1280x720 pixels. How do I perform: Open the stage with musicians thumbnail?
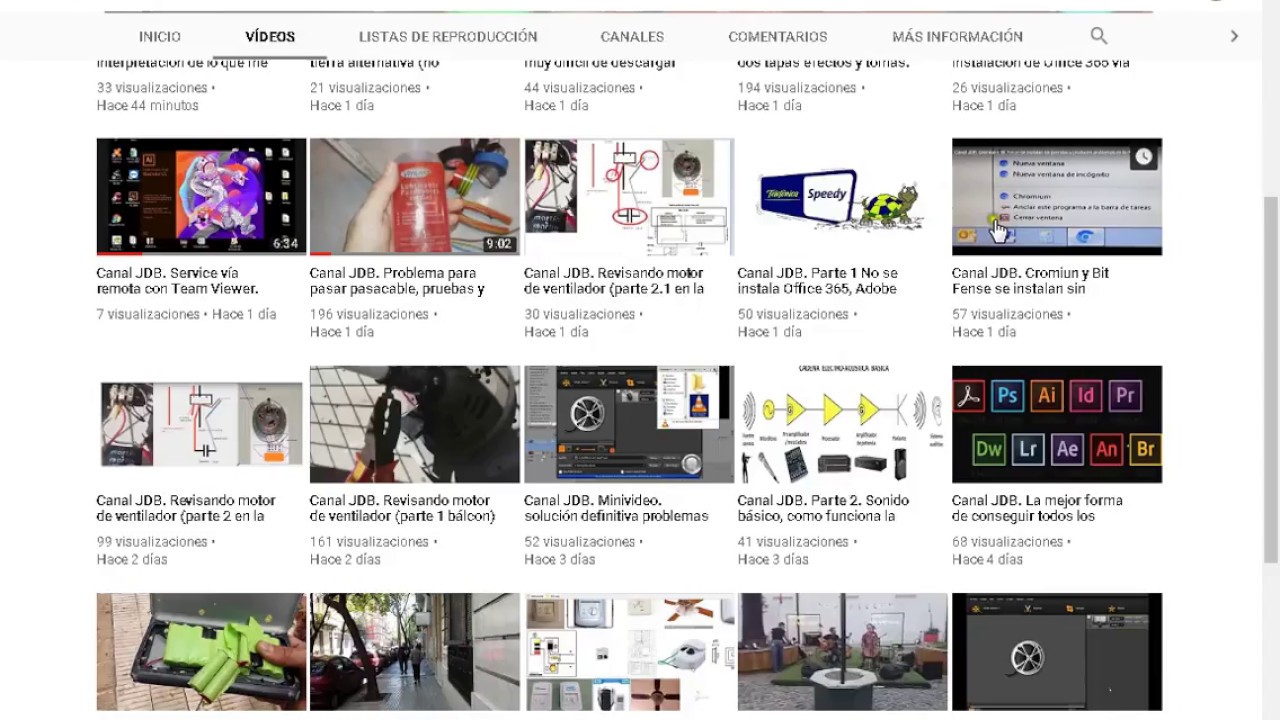[x=842, y=652]
